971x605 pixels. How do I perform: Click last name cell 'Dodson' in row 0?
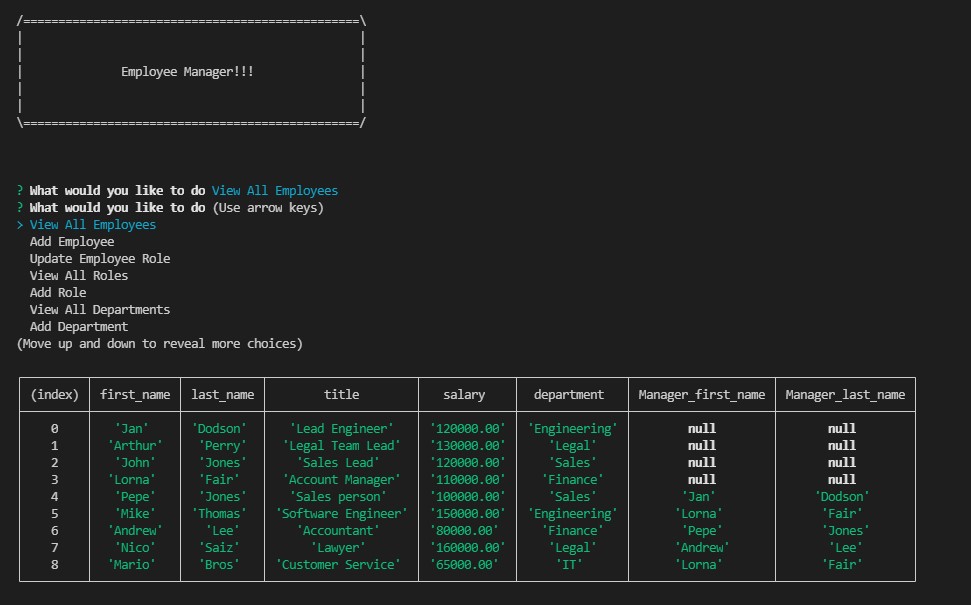point(219,429)
